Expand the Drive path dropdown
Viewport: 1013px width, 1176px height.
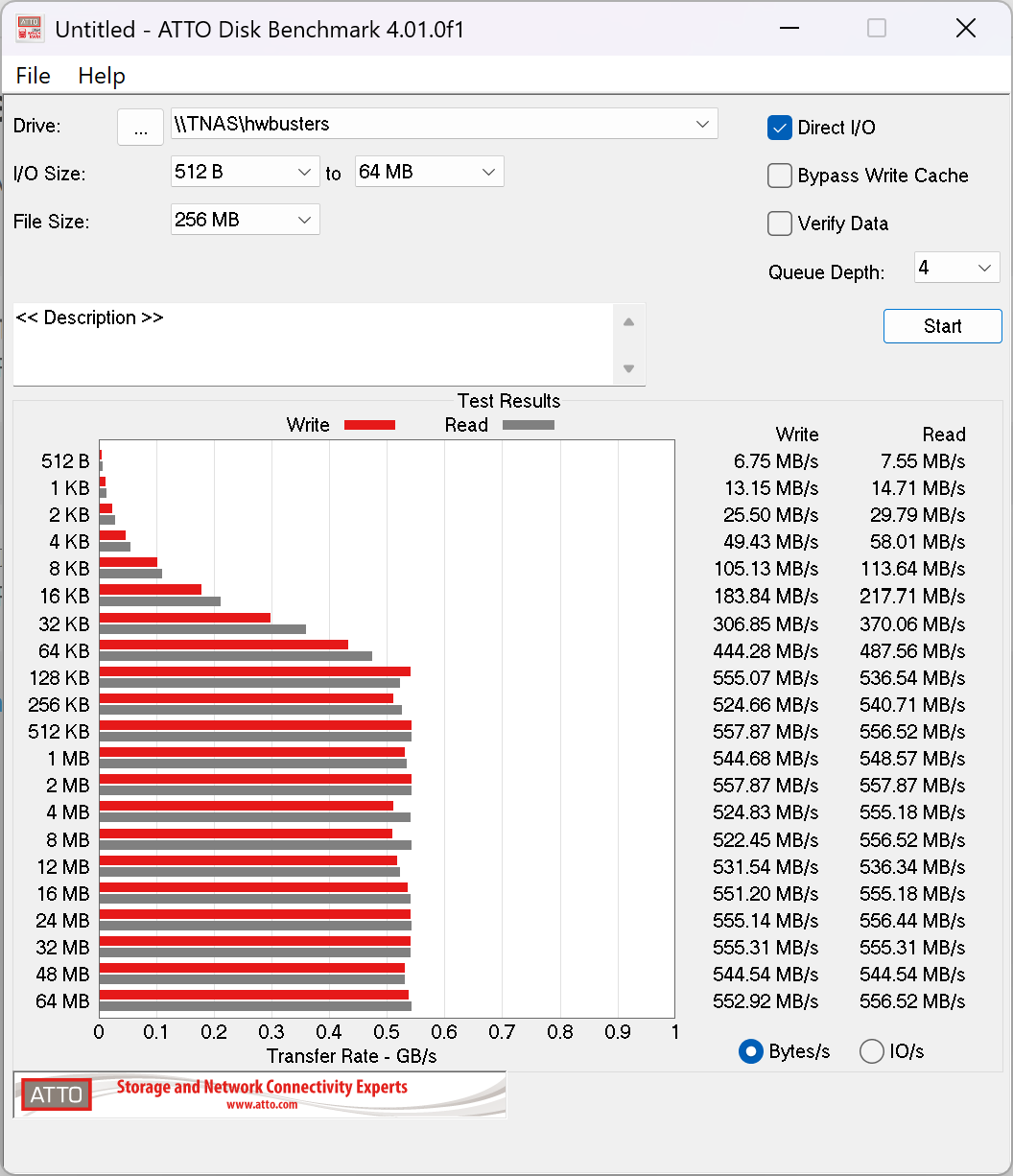click(702, 124)
